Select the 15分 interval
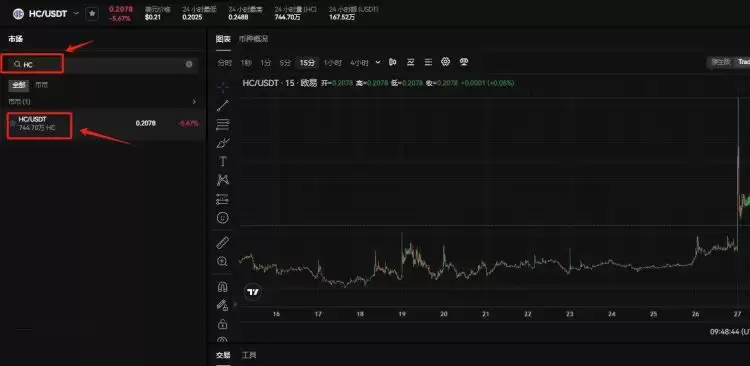 click(308, 63)
